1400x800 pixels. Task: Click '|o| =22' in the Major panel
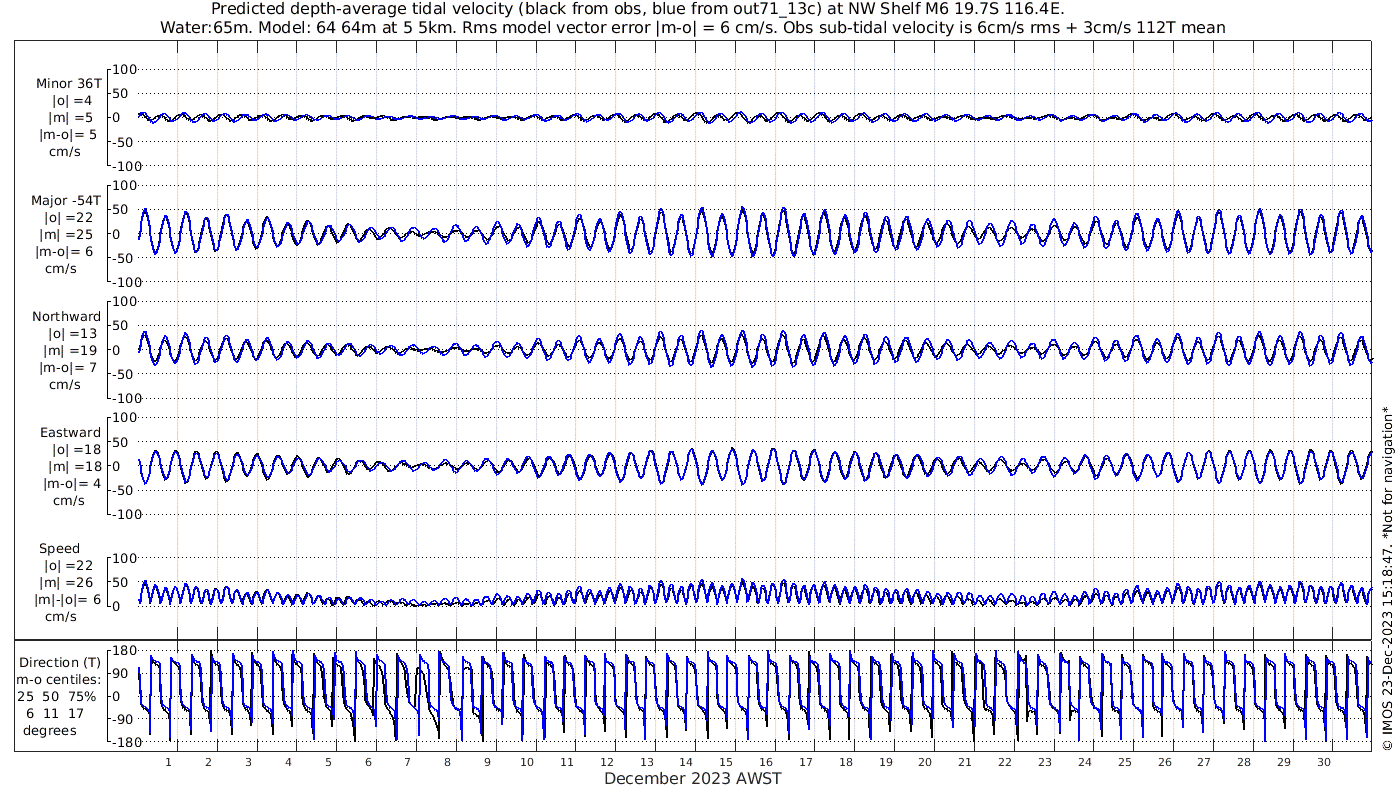(x=69, y=218)
